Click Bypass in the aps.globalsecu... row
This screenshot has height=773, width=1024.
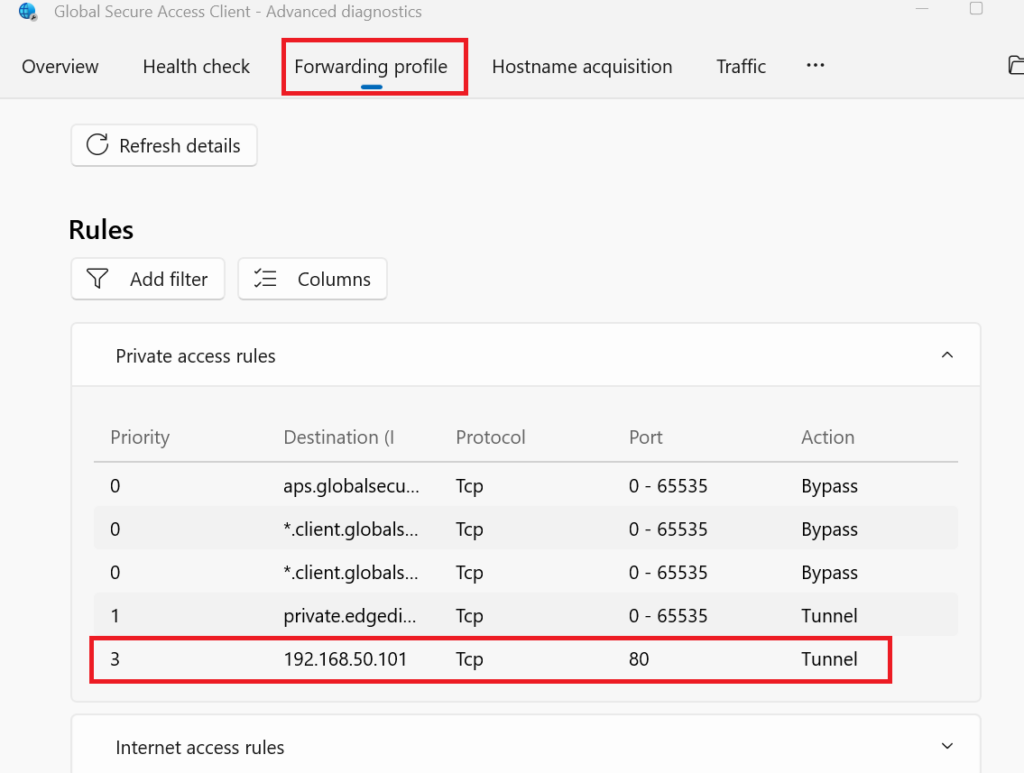(829, 487)
